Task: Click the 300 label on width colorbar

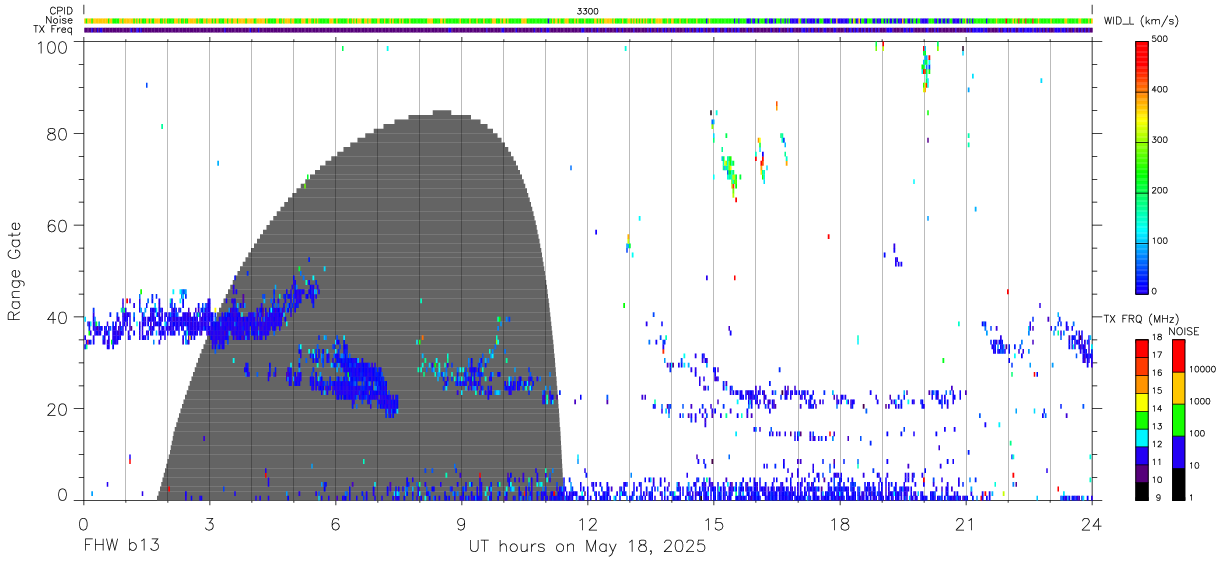Action: pyautogui.click(x=1161, y=140)
